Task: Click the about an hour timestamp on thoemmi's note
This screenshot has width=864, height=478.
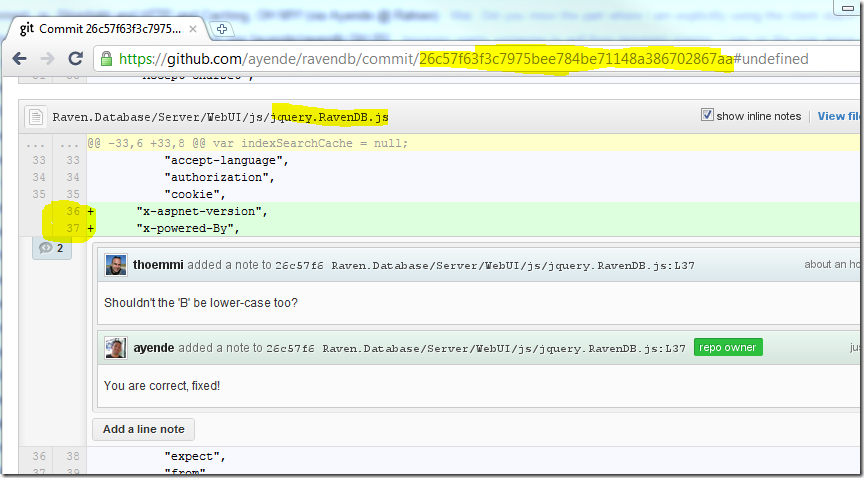Action: (833, 265)
